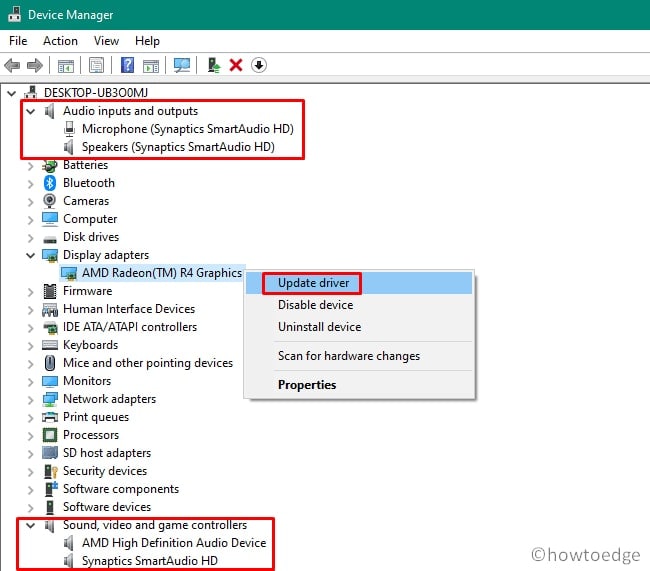This screenshot has width=650, height=571.
Task: Select AMD High Definition Audio Device
Action: (174, 543)
